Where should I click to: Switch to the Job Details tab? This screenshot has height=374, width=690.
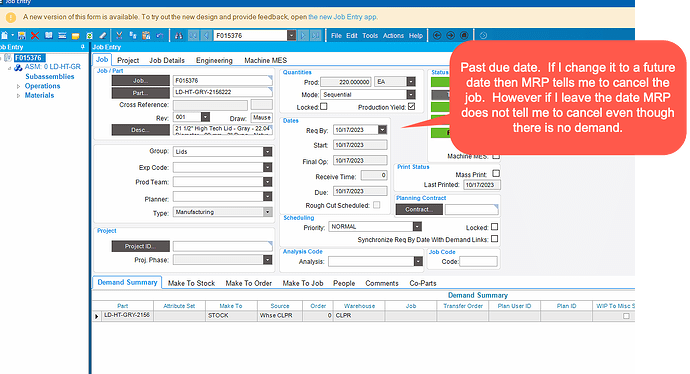(167, 60)
